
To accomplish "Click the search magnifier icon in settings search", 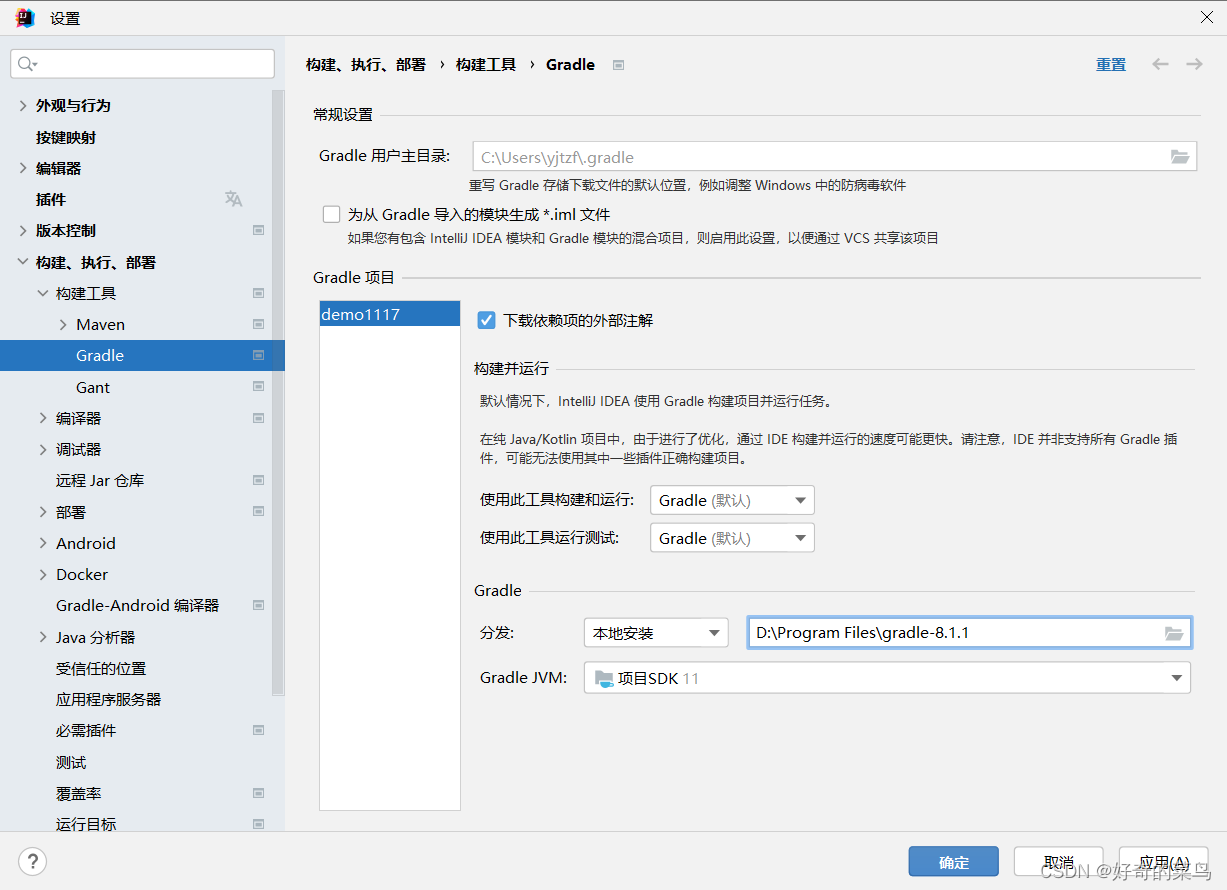I will [27, 64].
